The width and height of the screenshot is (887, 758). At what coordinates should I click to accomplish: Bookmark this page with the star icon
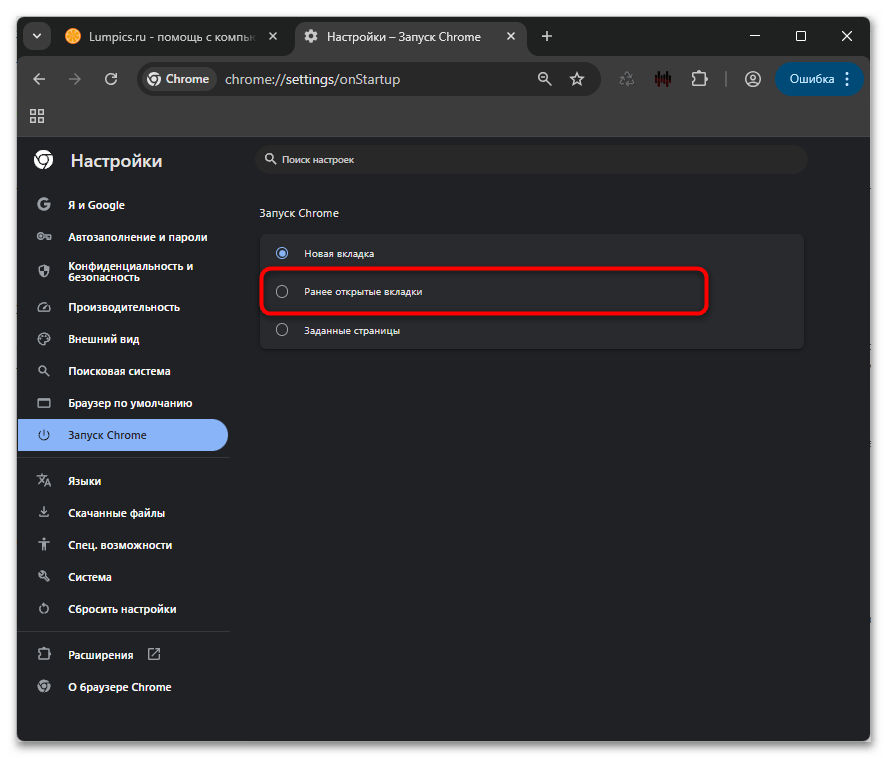[576, 79]
